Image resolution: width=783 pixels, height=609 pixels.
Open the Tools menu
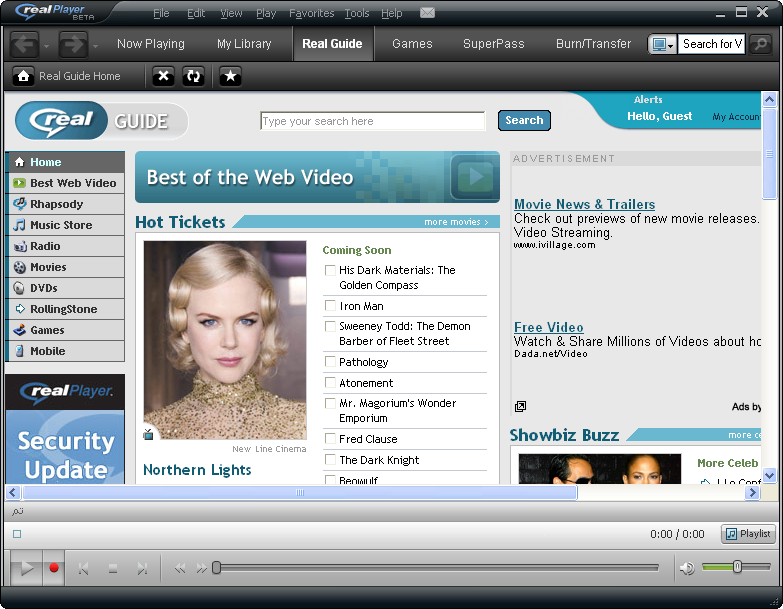point(357,13)
